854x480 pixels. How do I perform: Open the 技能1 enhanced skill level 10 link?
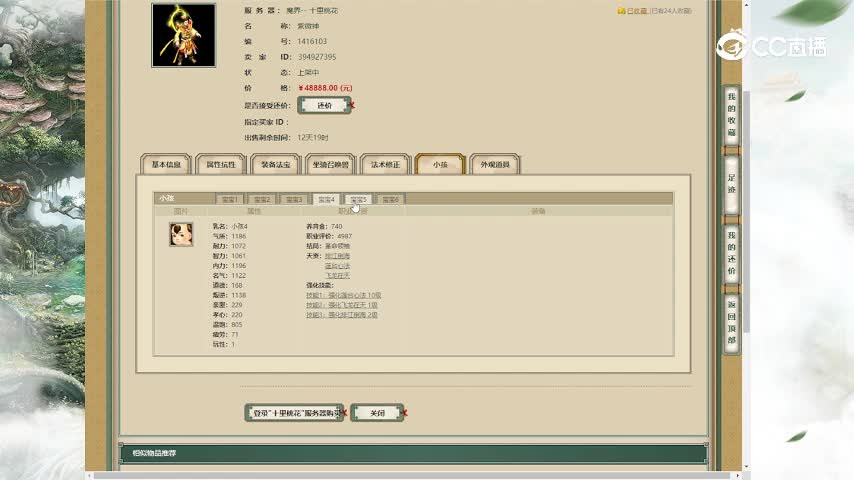click(344, 295)
